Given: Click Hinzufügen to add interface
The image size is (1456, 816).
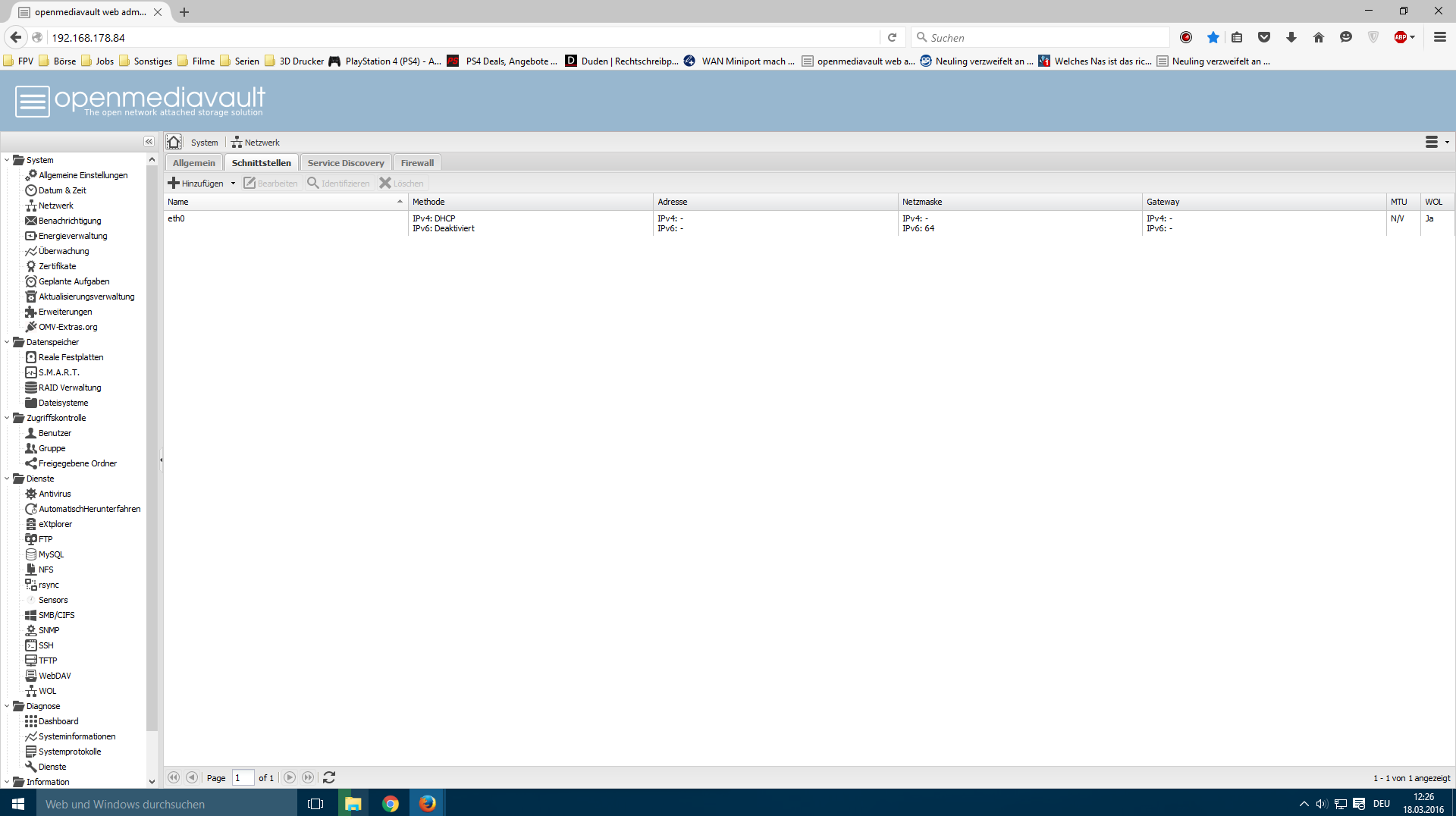Looking at the screenshot, I should pos(196,184).
